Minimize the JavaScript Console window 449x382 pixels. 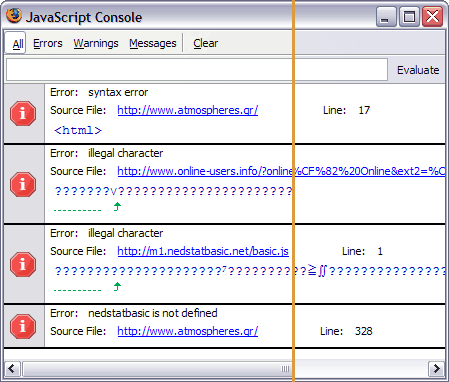pyautogui.click(x=386, y=17)
